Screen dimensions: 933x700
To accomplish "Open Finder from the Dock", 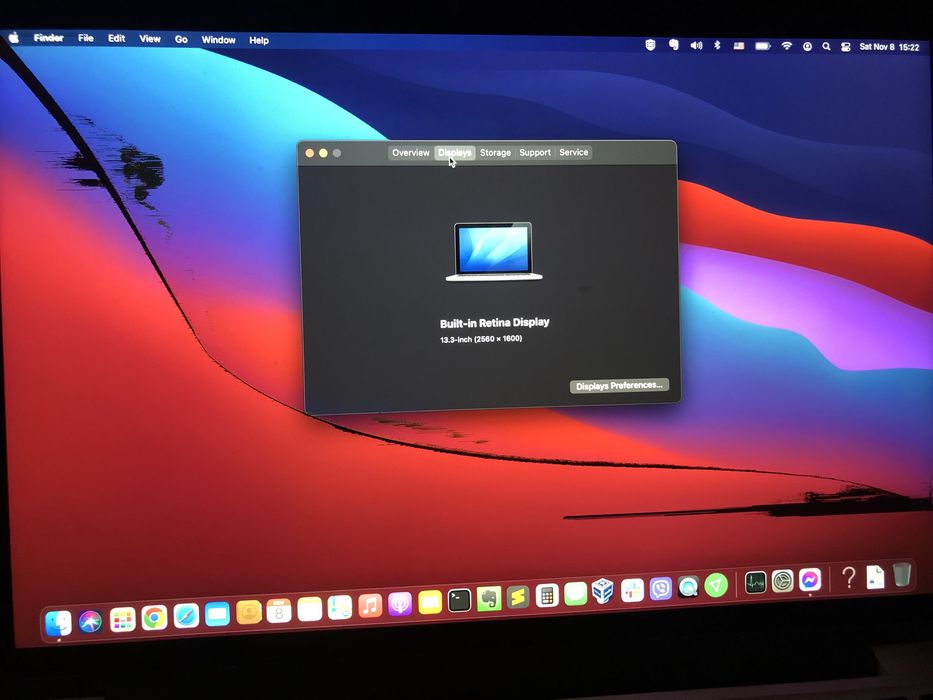I will point(58,623).
